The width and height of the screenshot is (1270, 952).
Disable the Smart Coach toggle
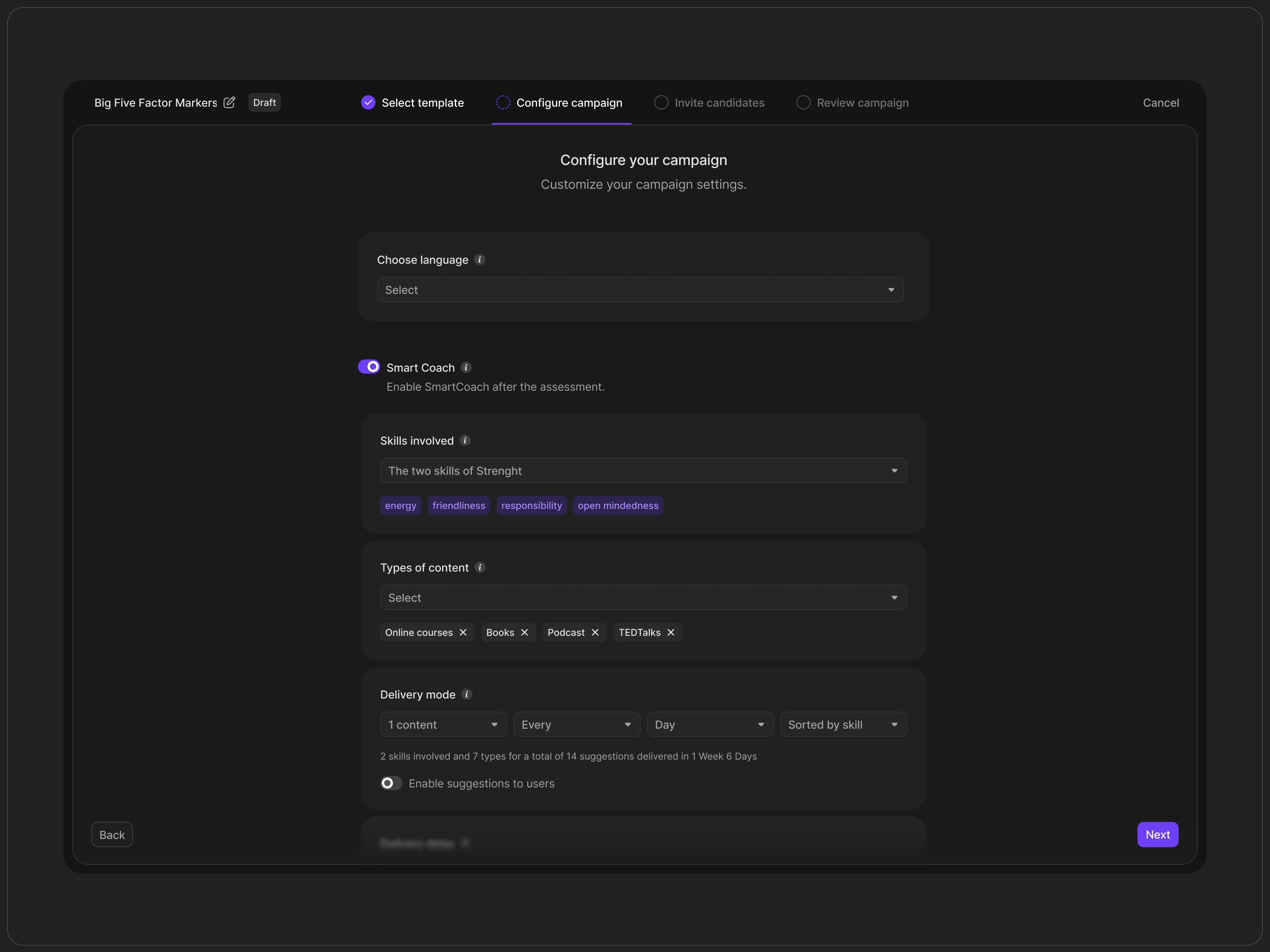pos(369,367)
